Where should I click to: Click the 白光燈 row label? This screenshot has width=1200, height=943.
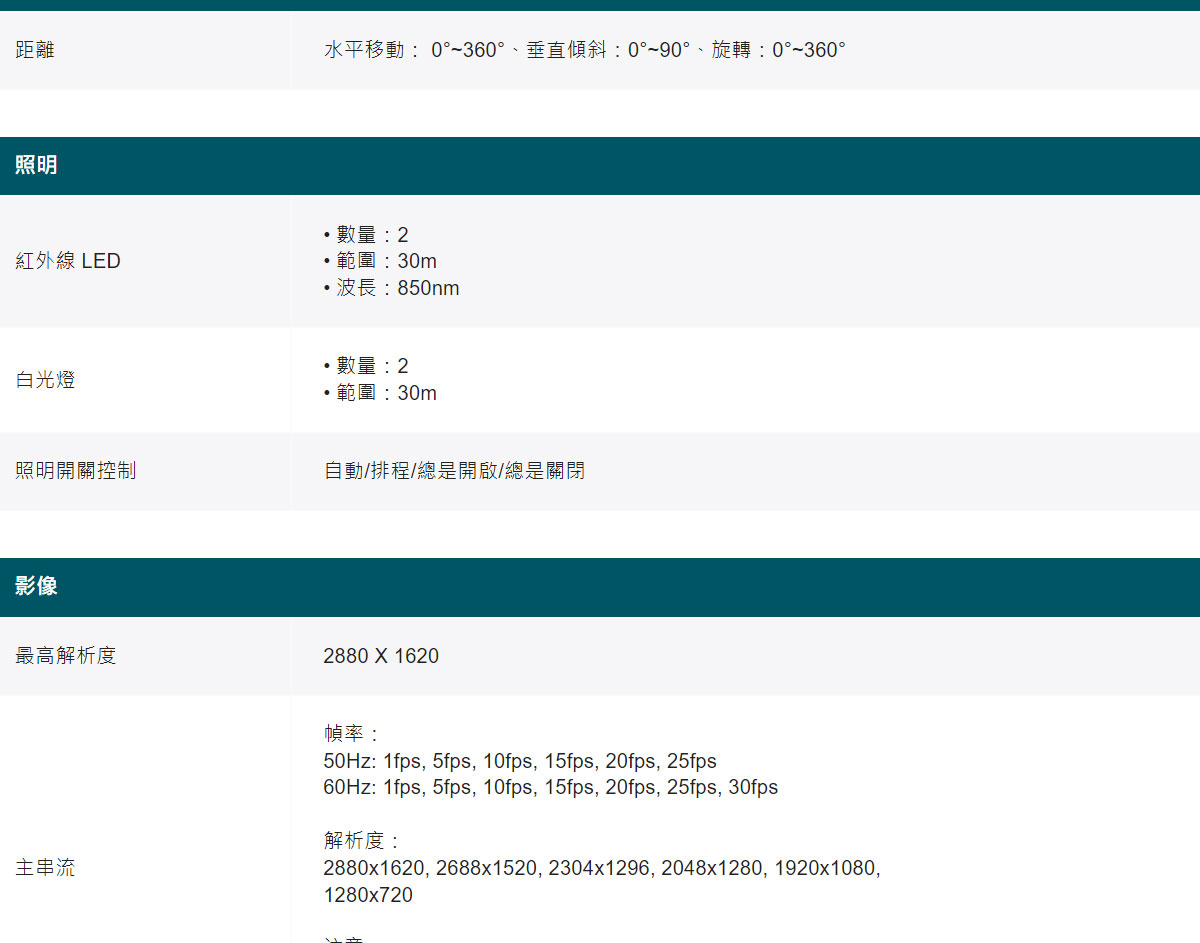coord(45,380)
